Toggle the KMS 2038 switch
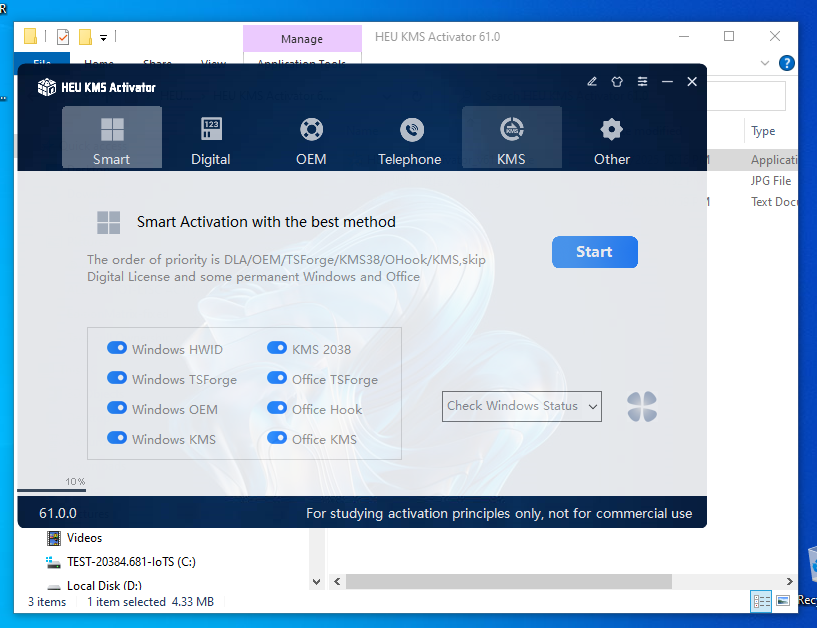Viewport: 817px width, 628px height. [x=277, y=348]
